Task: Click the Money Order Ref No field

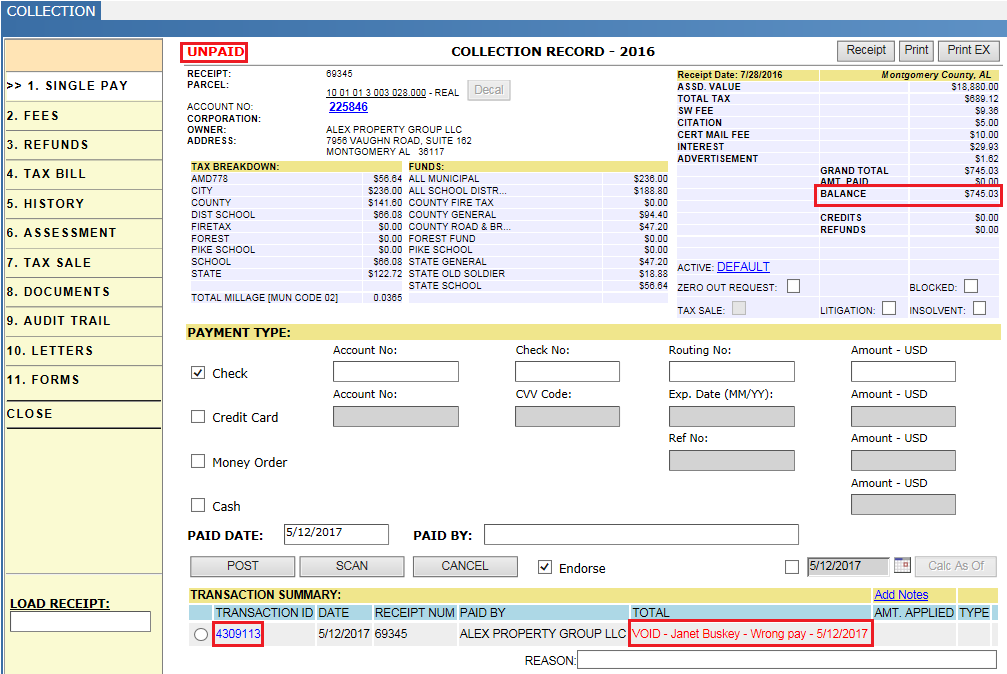Action: (731, 461)
